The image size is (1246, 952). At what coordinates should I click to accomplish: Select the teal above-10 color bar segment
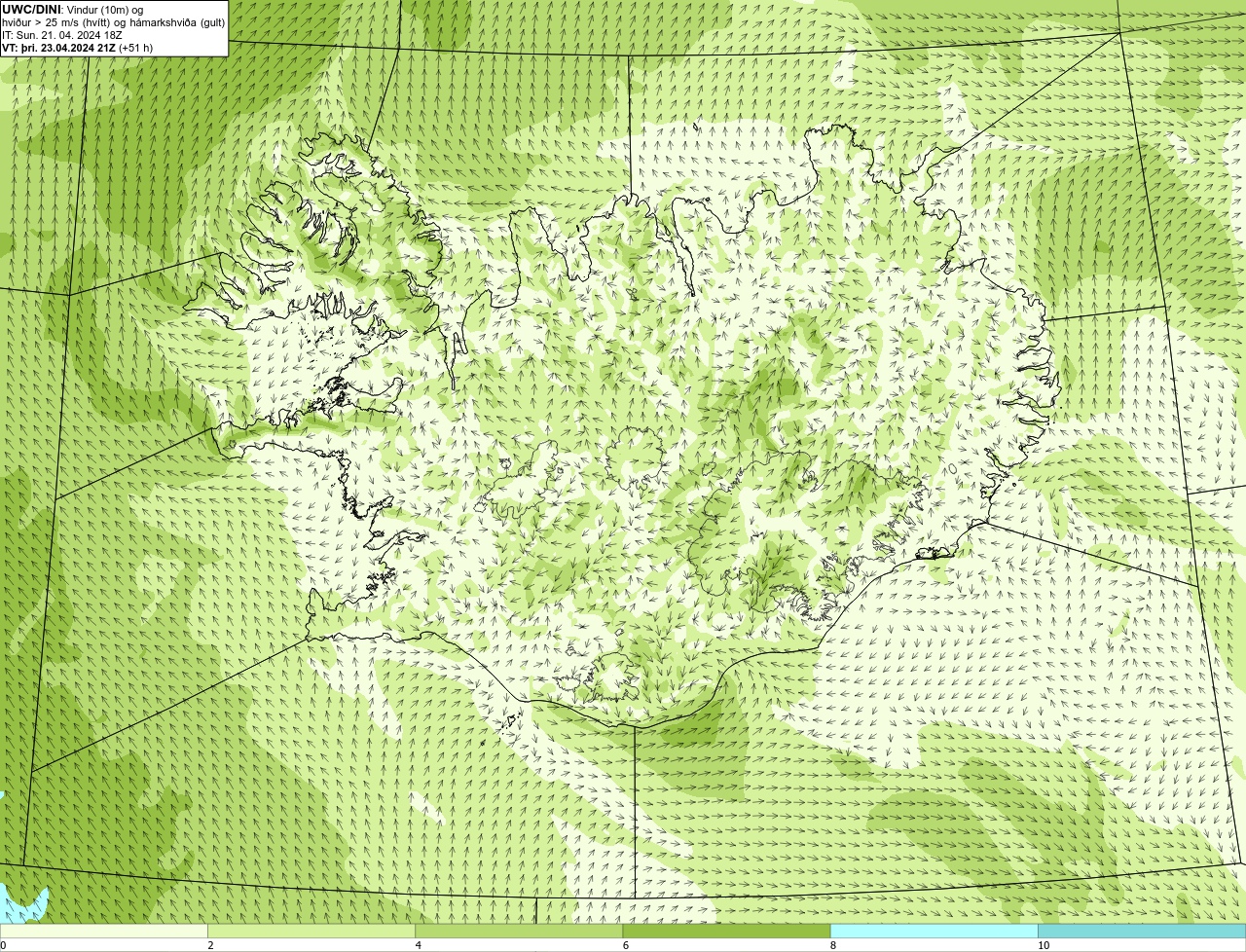click(x=1142, y=931)
